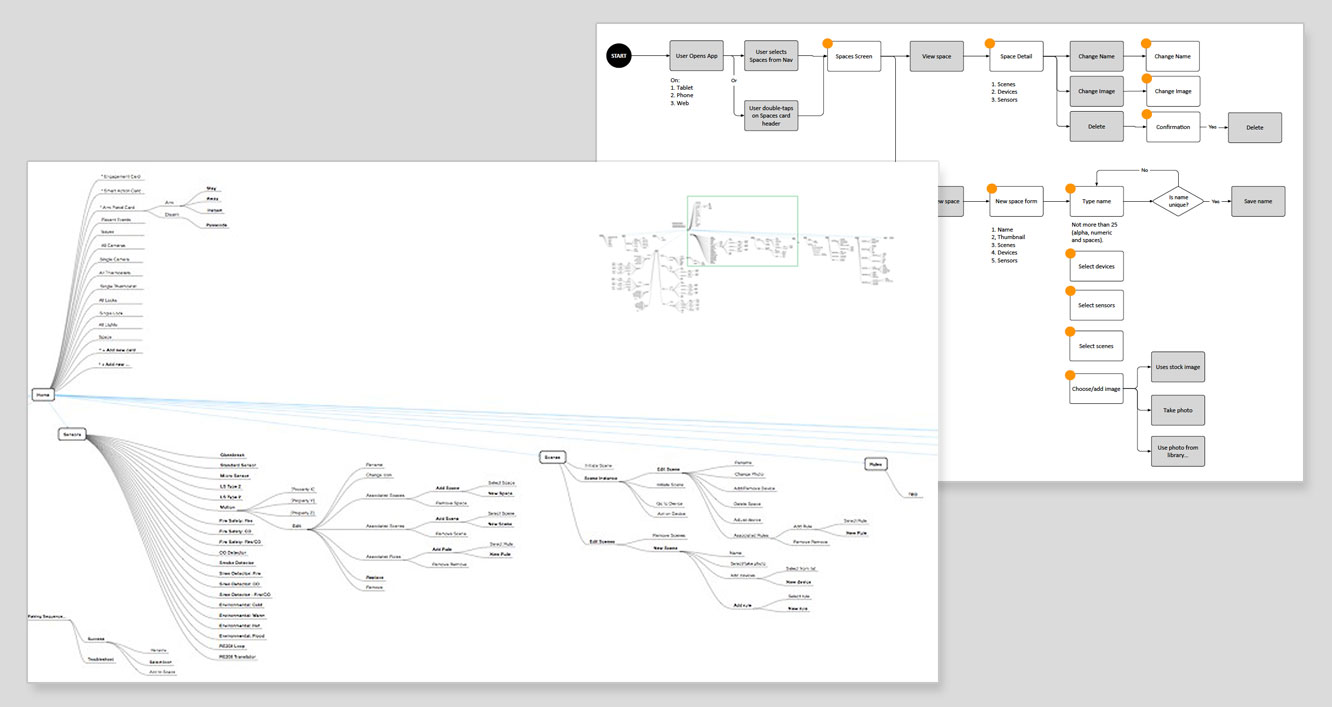The height and width of the screenshot is (707, 1332).
Task: Click the Type name step box
Action: [x=1096, y=201]
